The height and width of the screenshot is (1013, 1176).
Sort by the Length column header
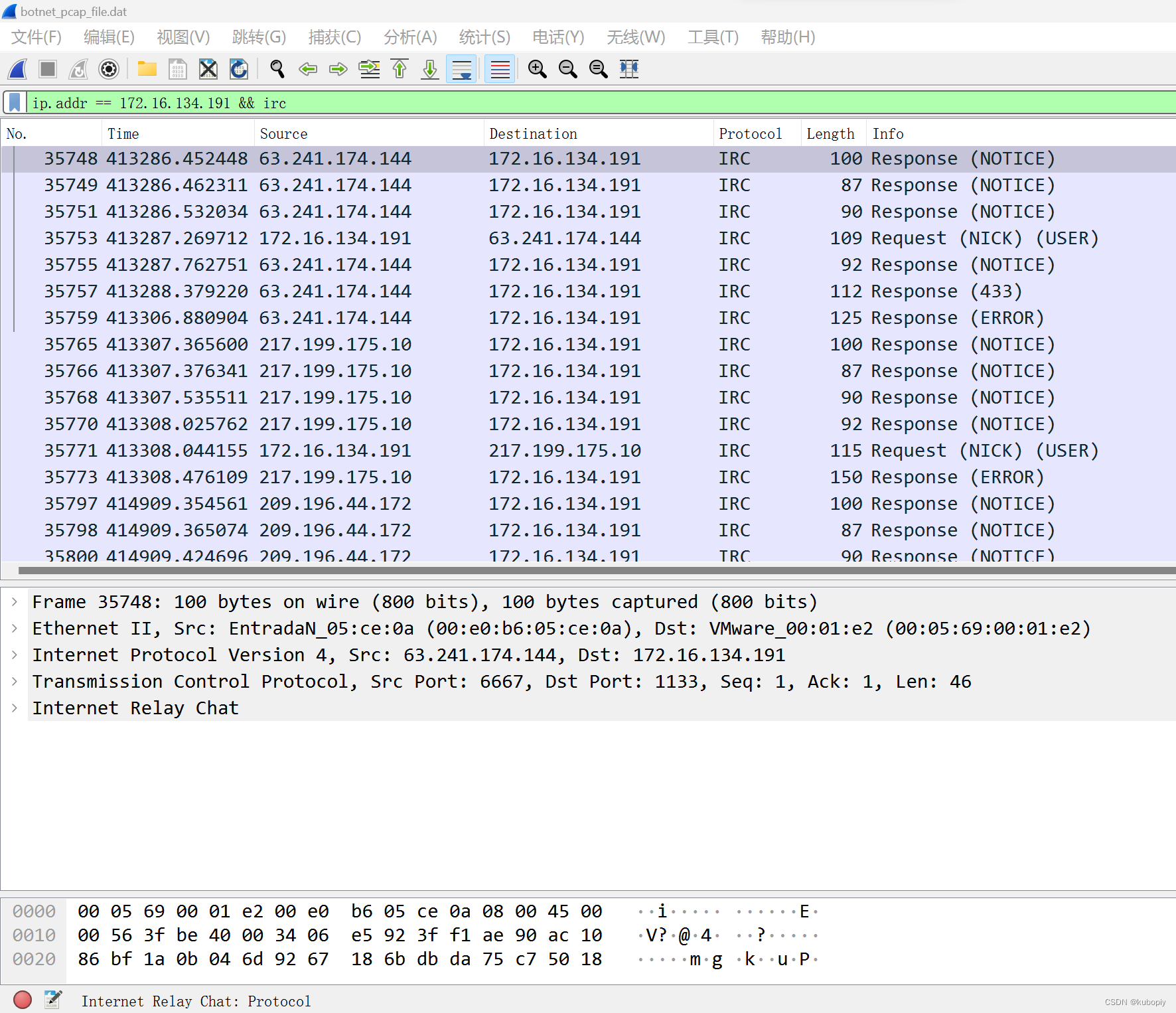point(833,133)
